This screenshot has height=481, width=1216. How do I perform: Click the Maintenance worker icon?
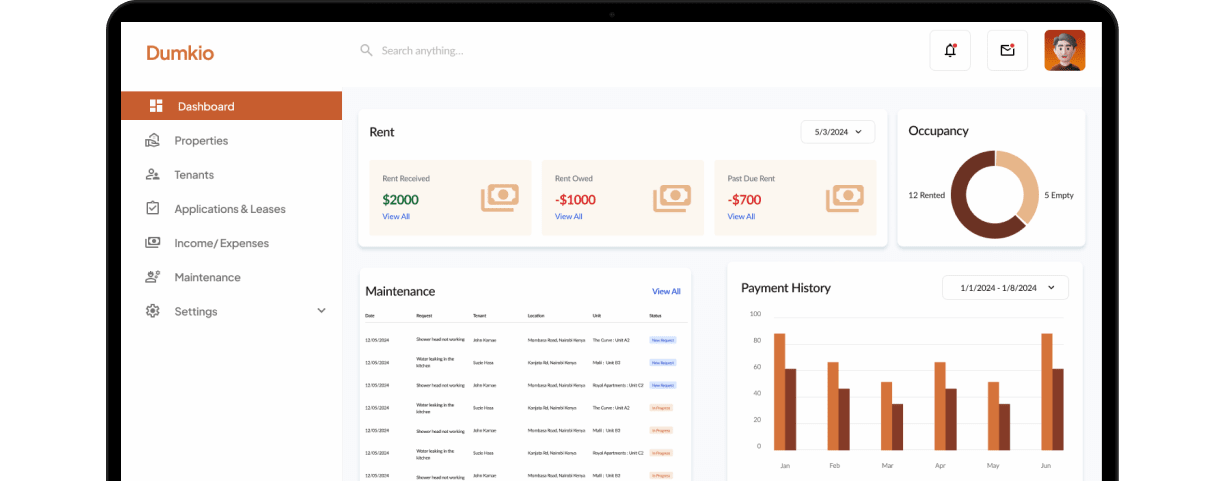coord(153,277)
